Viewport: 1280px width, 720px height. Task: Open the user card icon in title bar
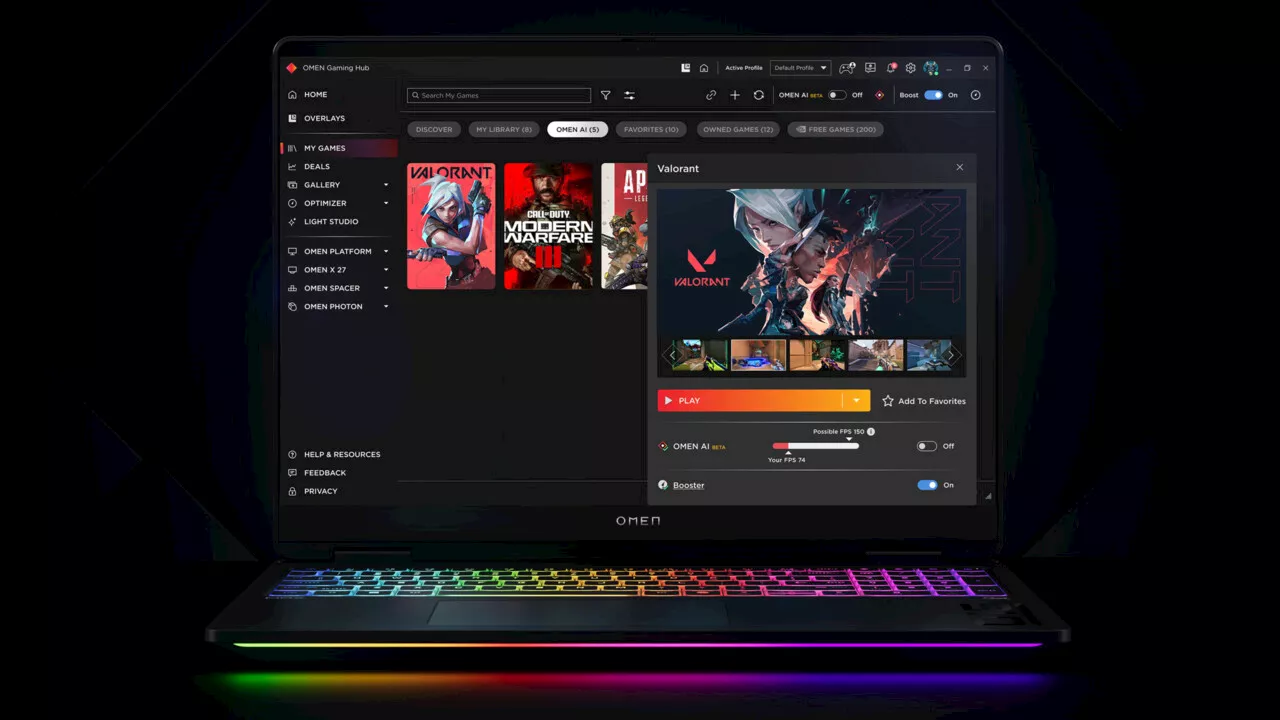pyautogui.click(x=870, y=68)
